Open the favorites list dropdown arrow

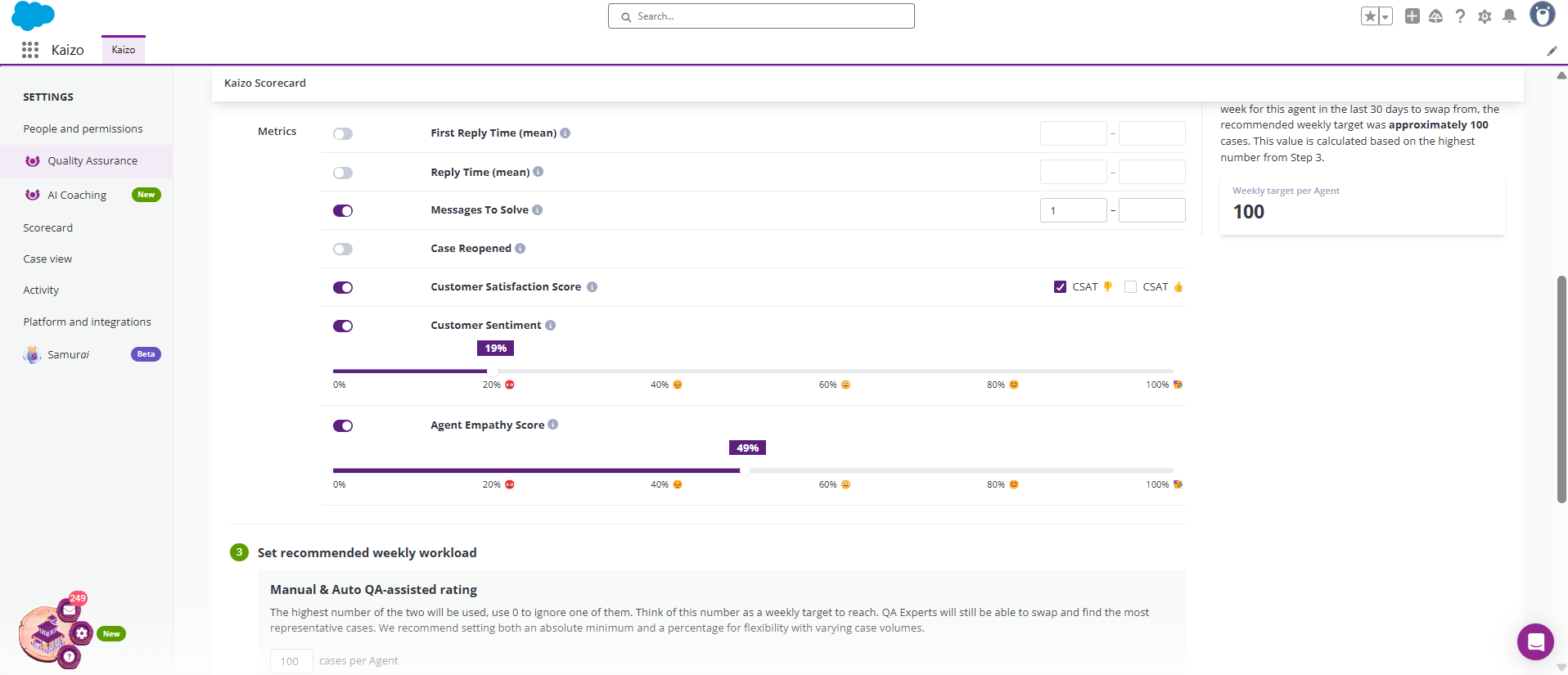coord(1386,16)
